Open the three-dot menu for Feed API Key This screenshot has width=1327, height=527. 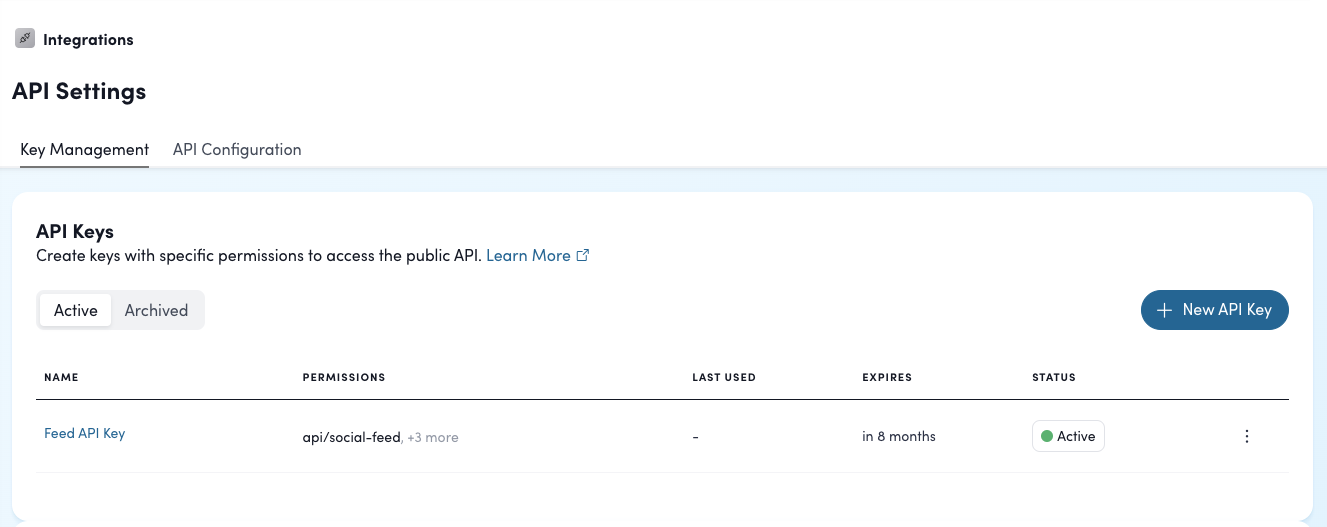click(x=1246, y=436)
